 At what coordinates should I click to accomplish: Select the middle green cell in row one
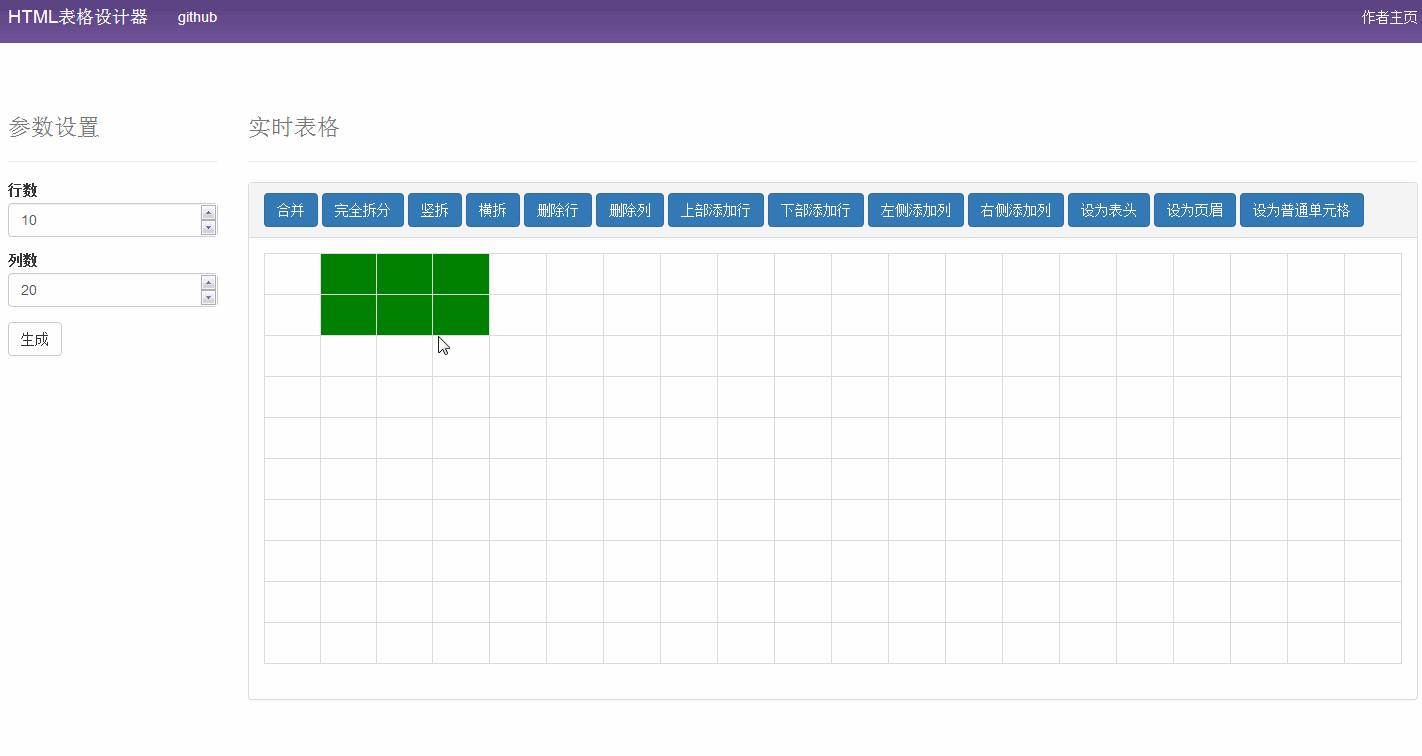pos(404,274)
